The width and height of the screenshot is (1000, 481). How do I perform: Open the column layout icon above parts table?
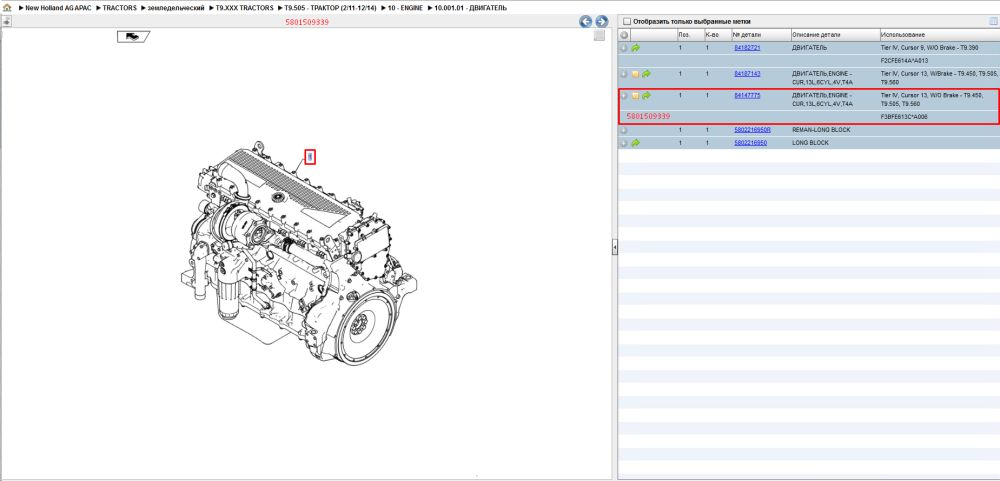[x=993, y=21]
